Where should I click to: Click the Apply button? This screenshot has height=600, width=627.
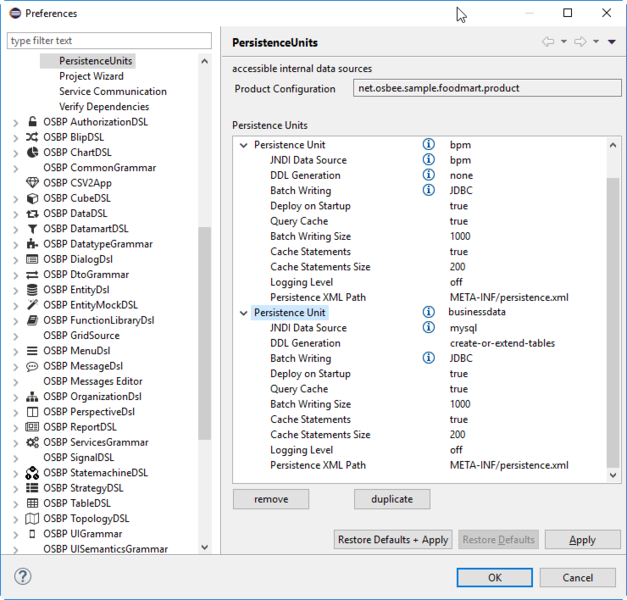click(x=583, y=540)
